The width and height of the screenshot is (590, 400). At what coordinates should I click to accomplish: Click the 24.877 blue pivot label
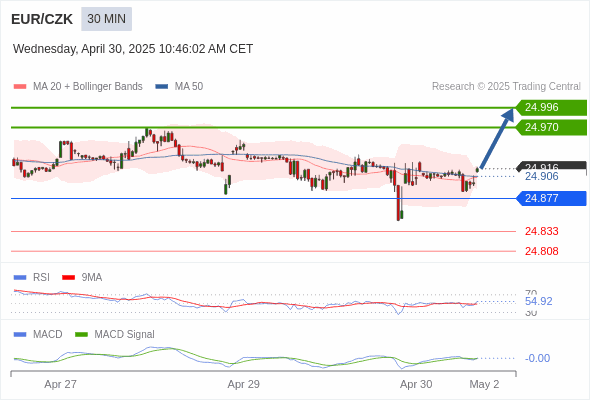click(551, 198)
